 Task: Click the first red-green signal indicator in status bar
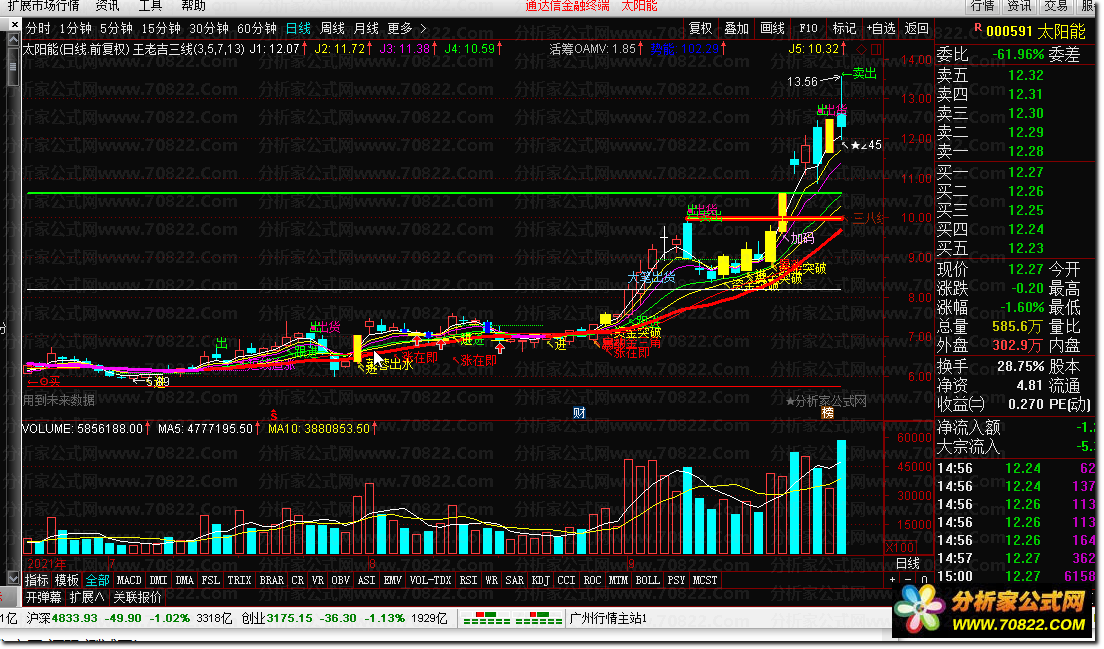pyautogui.click(x=487, y=619)
